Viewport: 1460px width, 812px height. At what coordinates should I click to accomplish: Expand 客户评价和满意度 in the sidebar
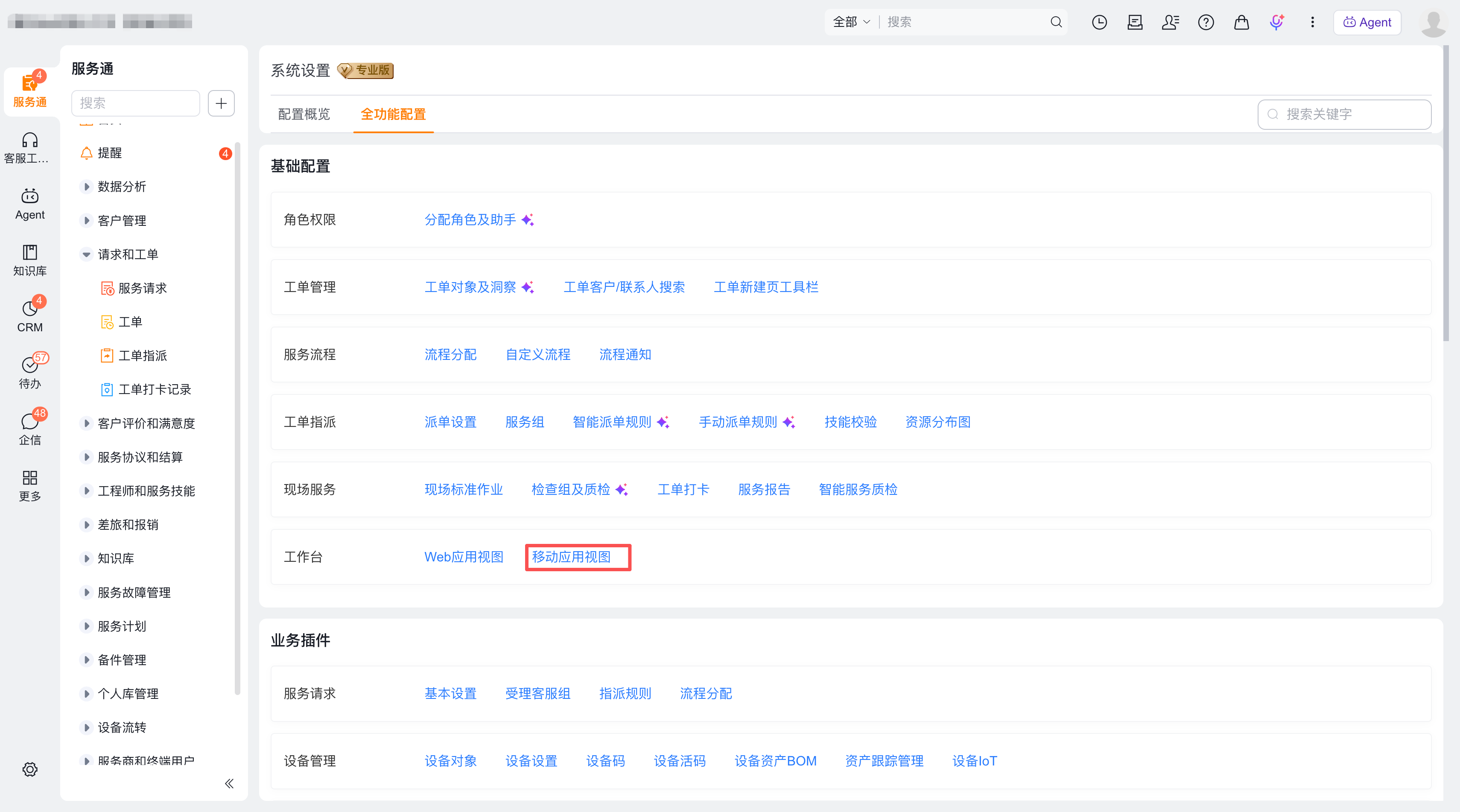86,423
